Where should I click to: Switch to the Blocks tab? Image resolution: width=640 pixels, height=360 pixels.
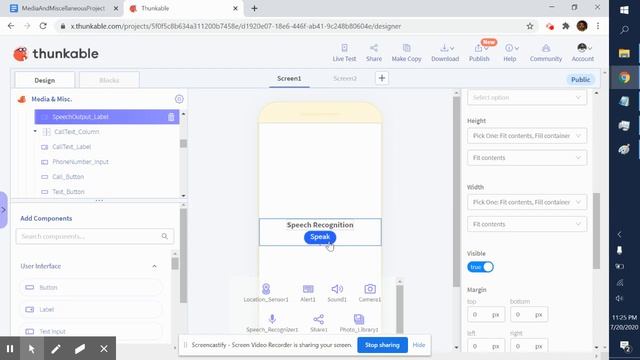109,80
